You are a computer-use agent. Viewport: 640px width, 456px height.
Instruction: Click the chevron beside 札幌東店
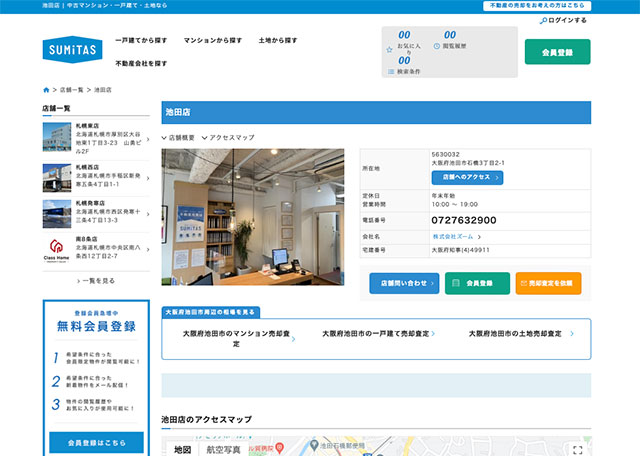point(148,139)
